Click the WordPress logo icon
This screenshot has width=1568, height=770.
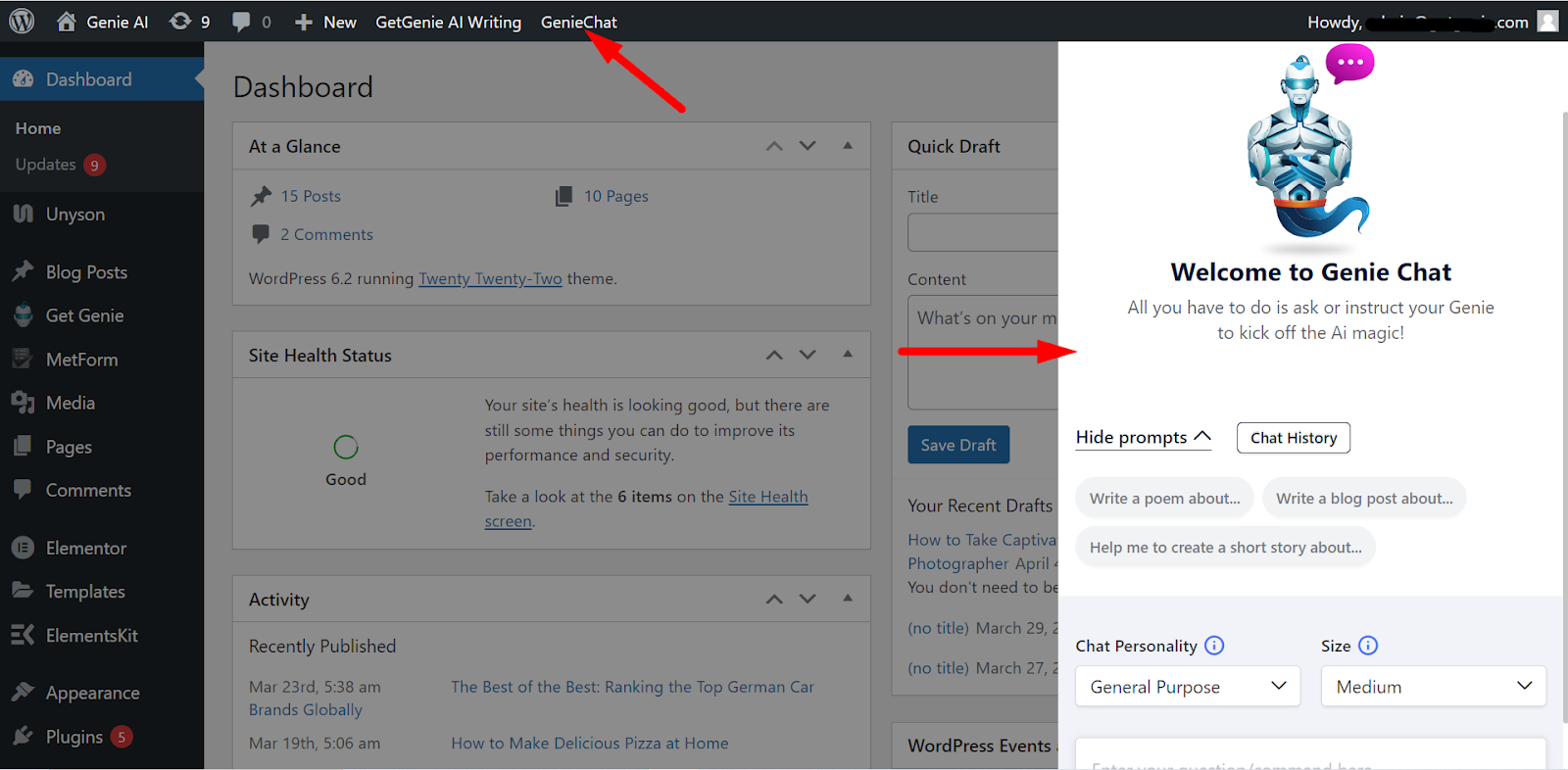click(22, 21)
